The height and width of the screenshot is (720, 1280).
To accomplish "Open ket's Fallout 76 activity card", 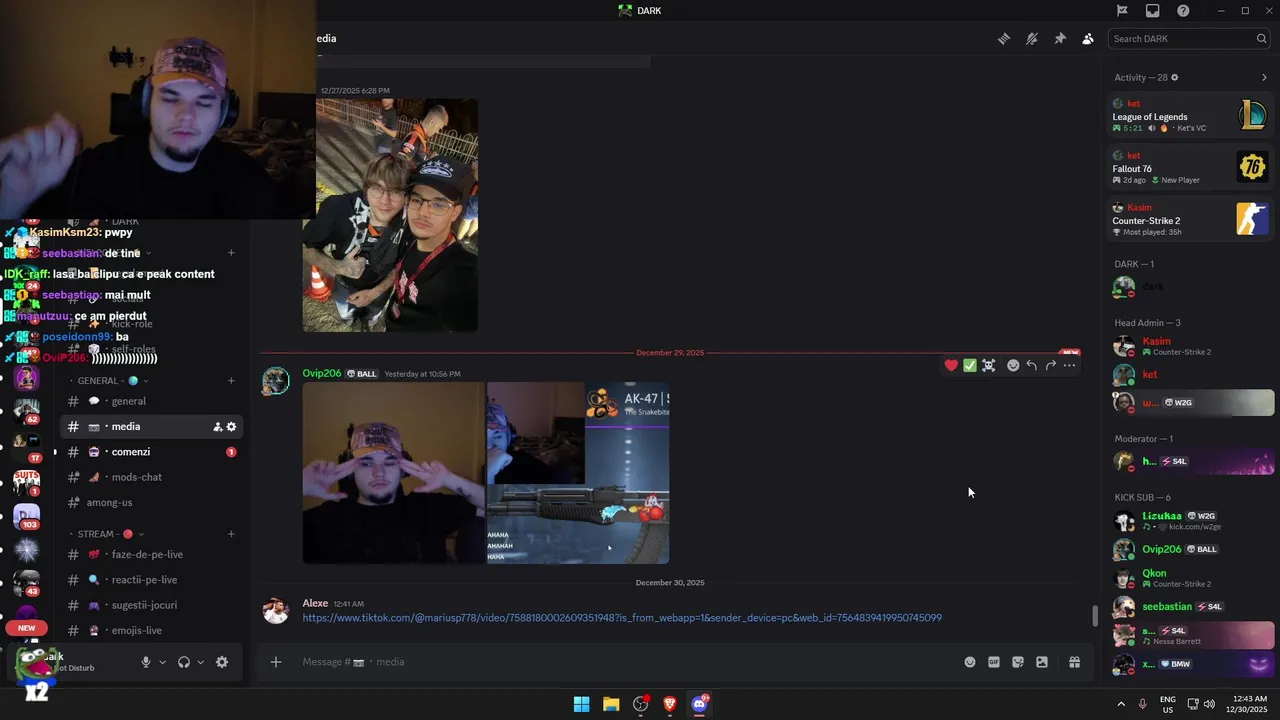I will (1189, 167).
